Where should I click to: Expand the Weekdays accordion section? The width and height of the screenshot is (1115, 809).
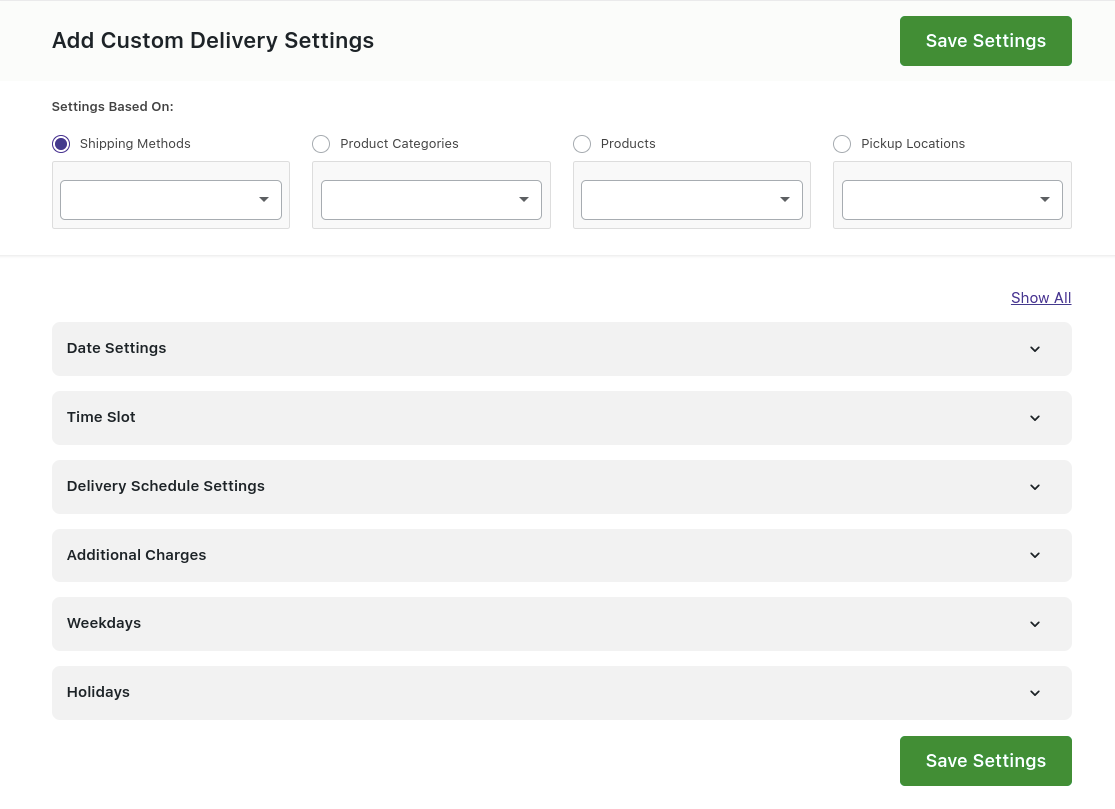point(500,624)
